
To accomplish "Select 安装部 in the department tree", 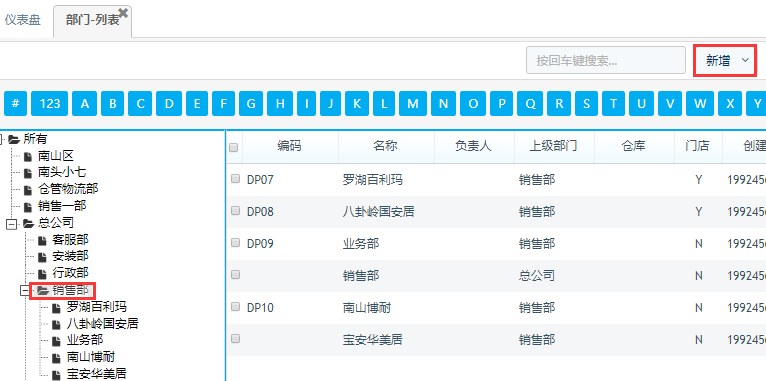I will [x=70, y=256].
